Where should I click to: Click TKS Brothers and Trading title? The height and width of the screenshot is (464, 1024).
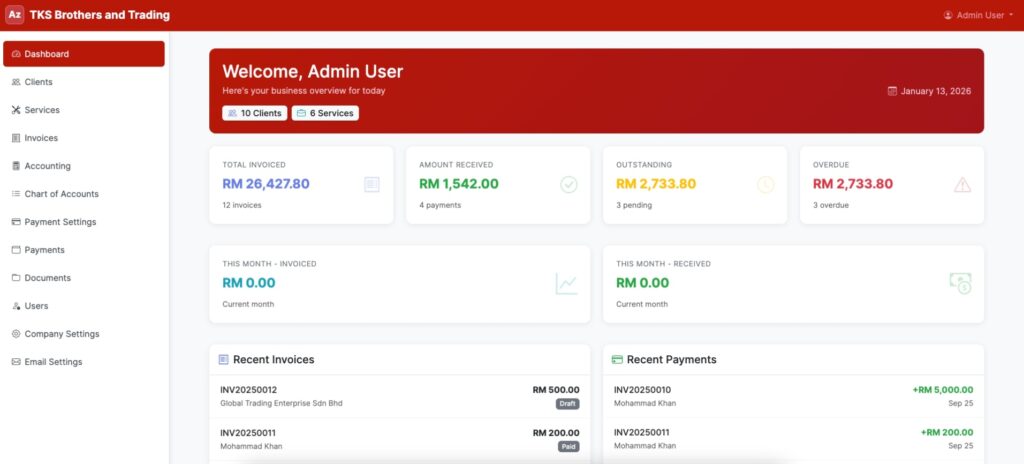(x=99, y=15)
